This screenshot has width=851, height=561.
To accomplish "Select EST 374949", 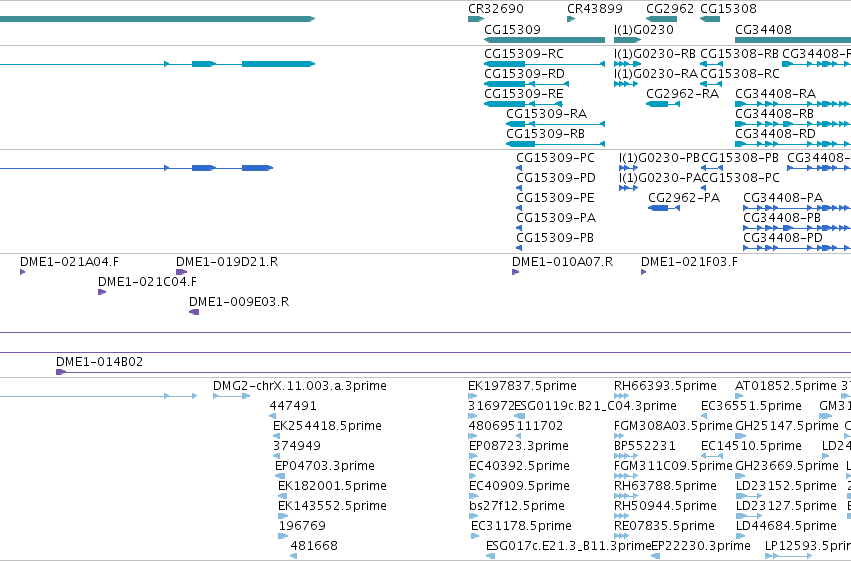I will 276,456.
